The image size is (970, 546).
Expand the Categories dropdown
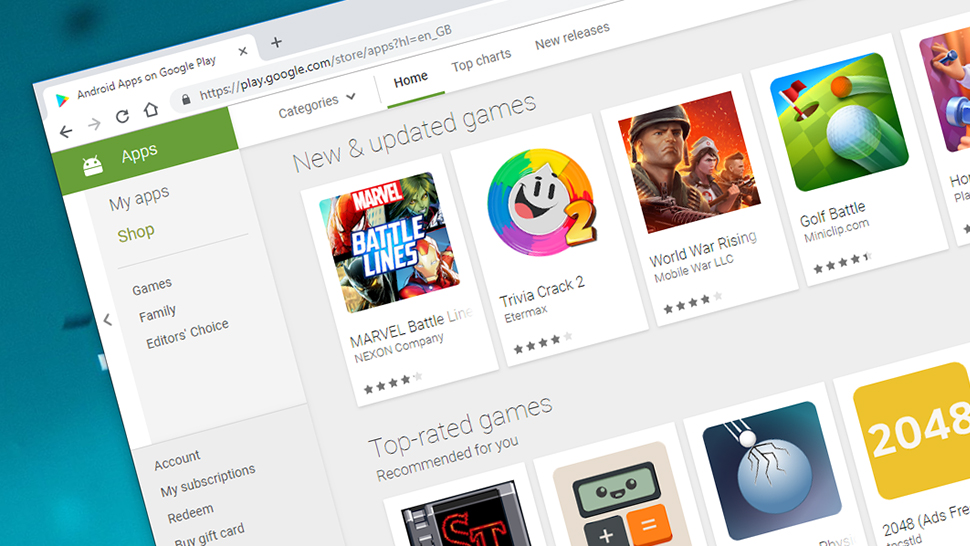coord(317,105)
